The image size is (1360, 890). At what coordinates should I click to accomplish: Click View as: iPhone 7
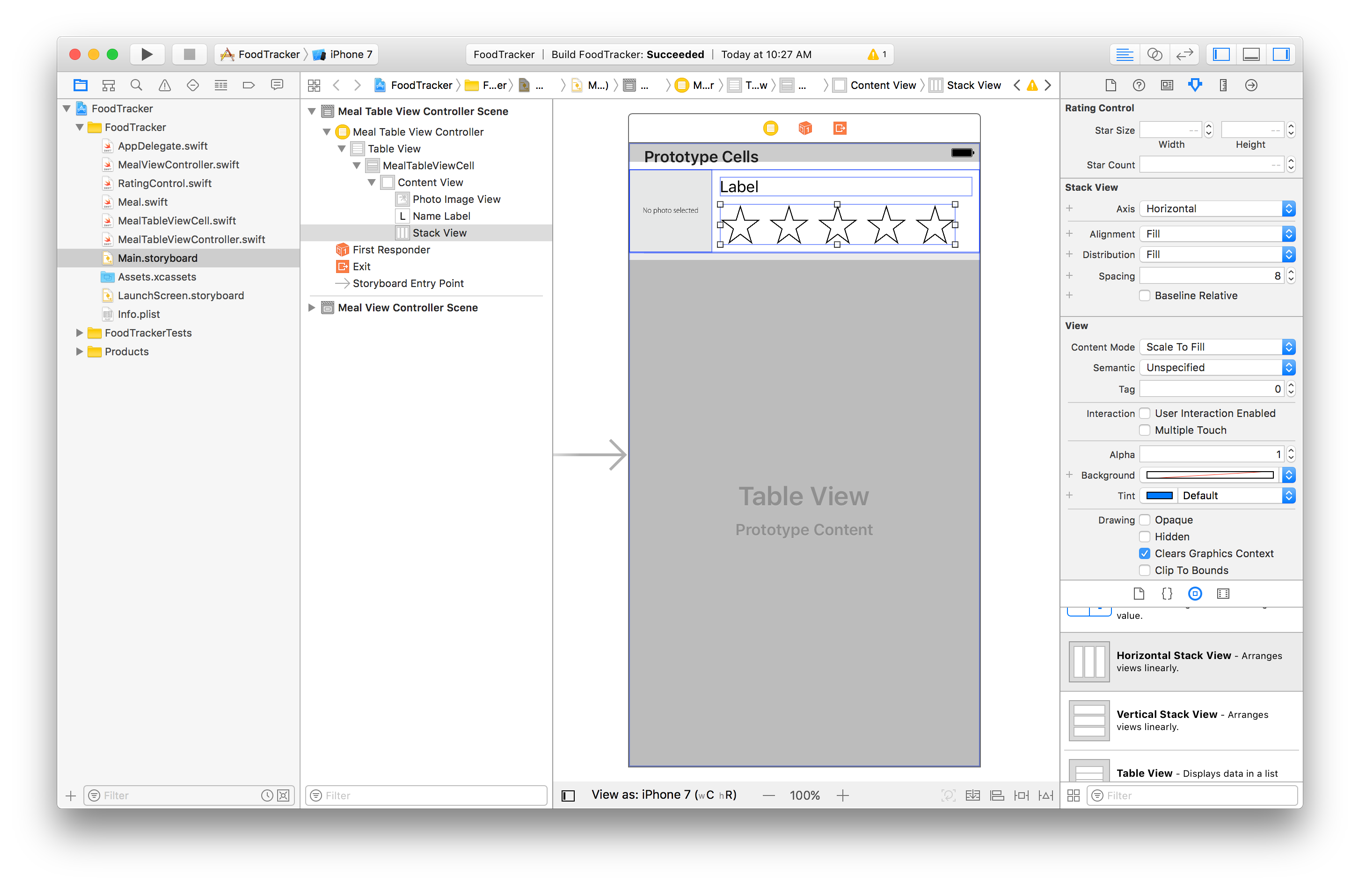(x=664, y=795)
